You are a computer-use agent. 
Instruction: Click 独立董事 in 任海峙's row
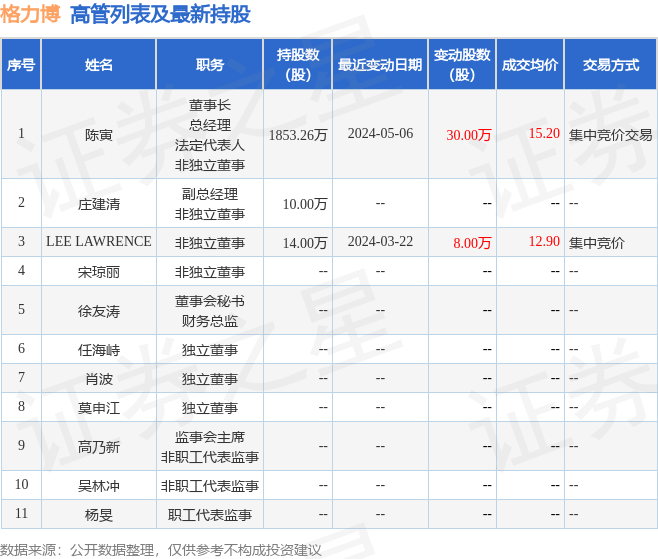(x=209, y=350)
